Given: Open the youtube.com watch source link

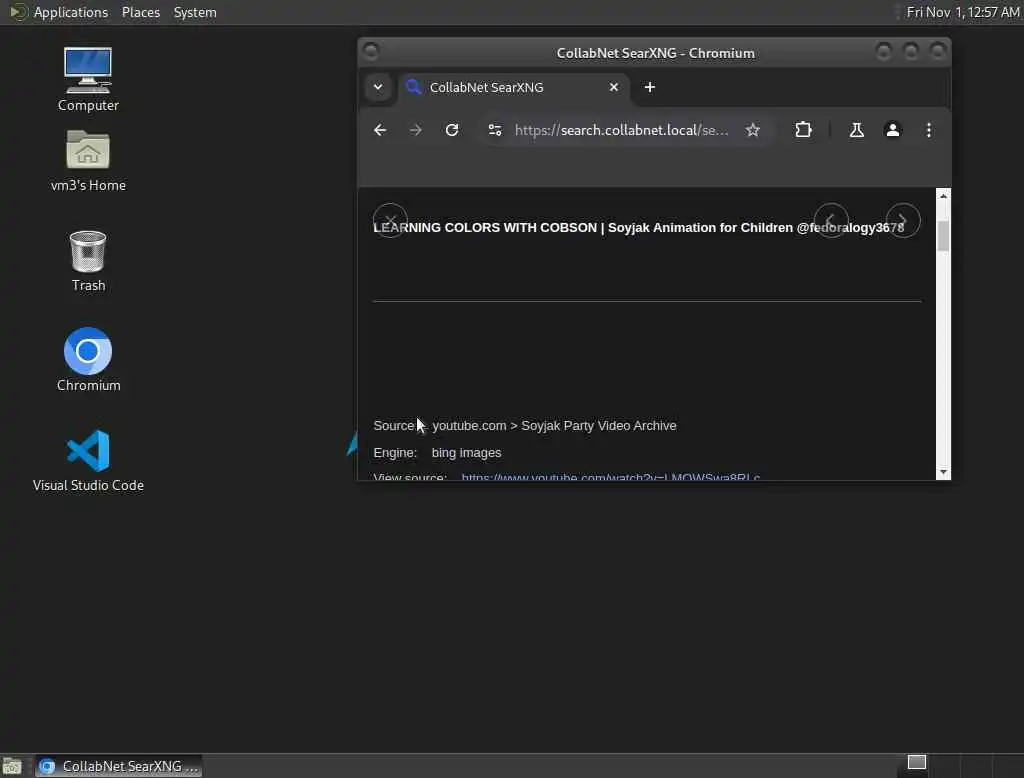Looking at the screenshot, I should [x=611, y=477].
